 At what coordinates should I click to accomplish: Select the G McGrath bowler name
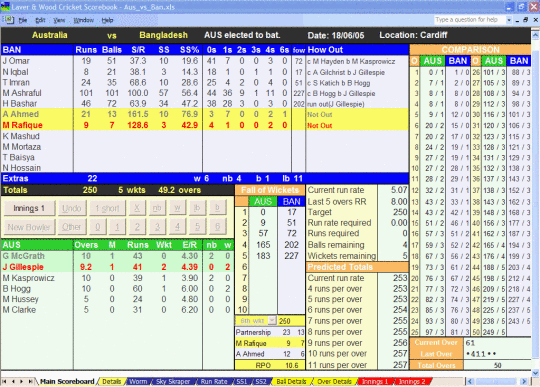(23, 256)
